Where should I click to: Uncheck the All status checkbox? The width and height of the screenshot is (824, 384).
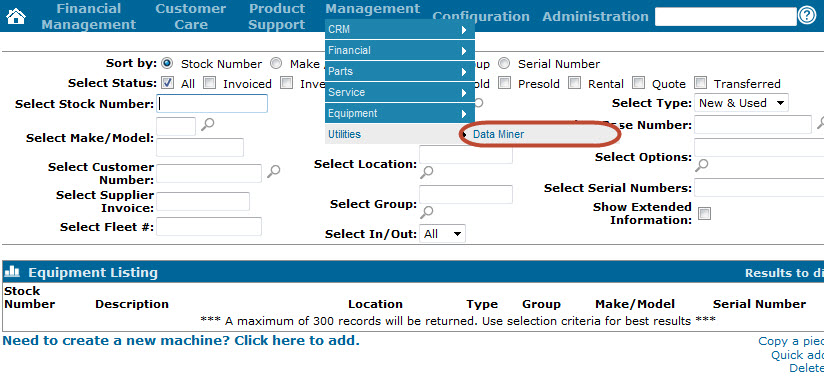(x=167, y=83)
